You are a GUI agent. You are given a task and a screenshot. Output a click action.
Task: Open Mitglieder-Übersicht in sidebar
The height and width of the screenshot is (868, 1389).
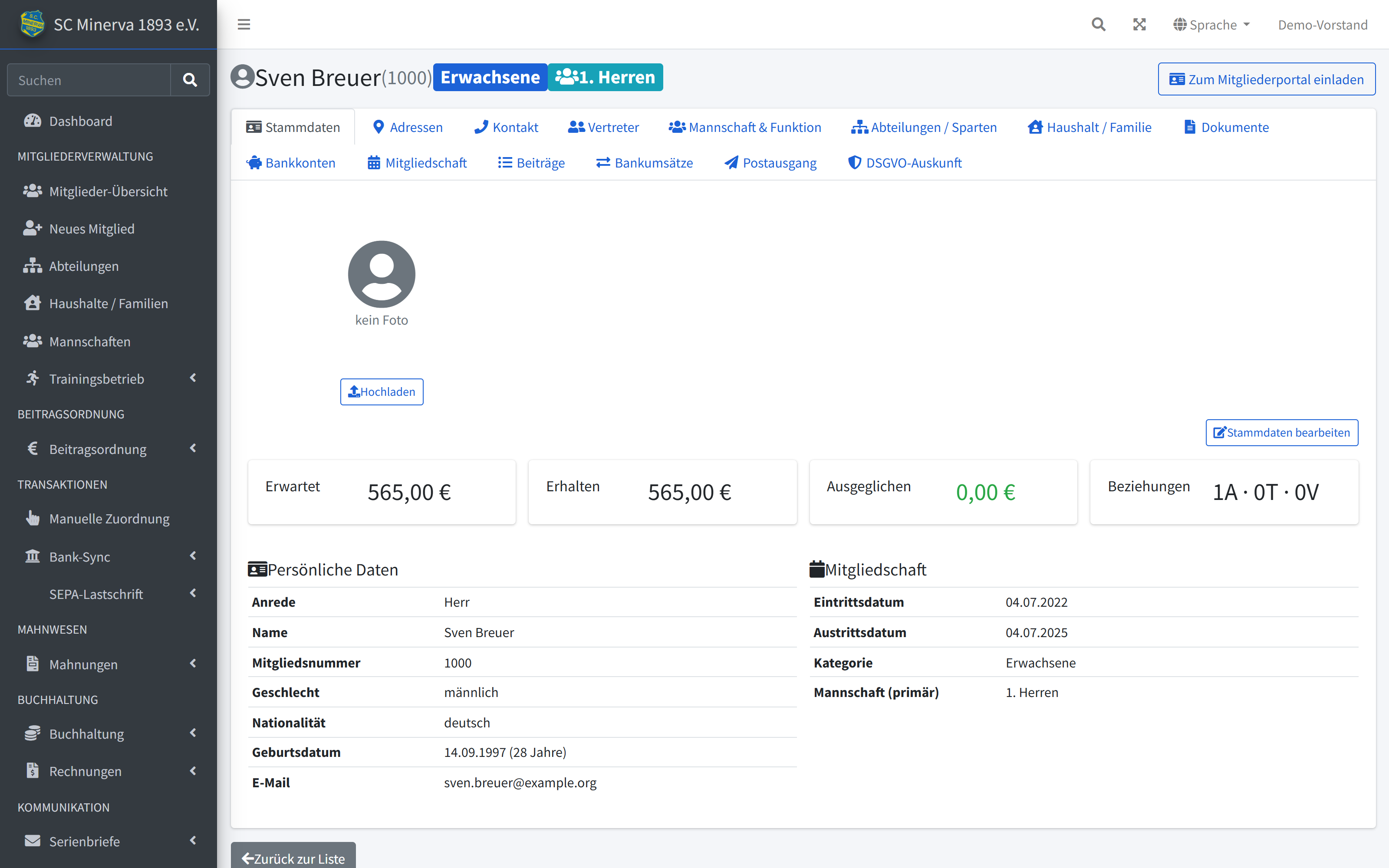coord(109,191)
